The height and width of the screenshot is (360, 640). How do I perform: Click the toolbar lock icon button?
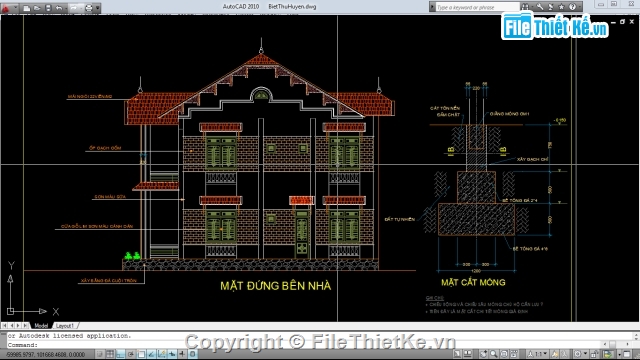click(595, 354)
